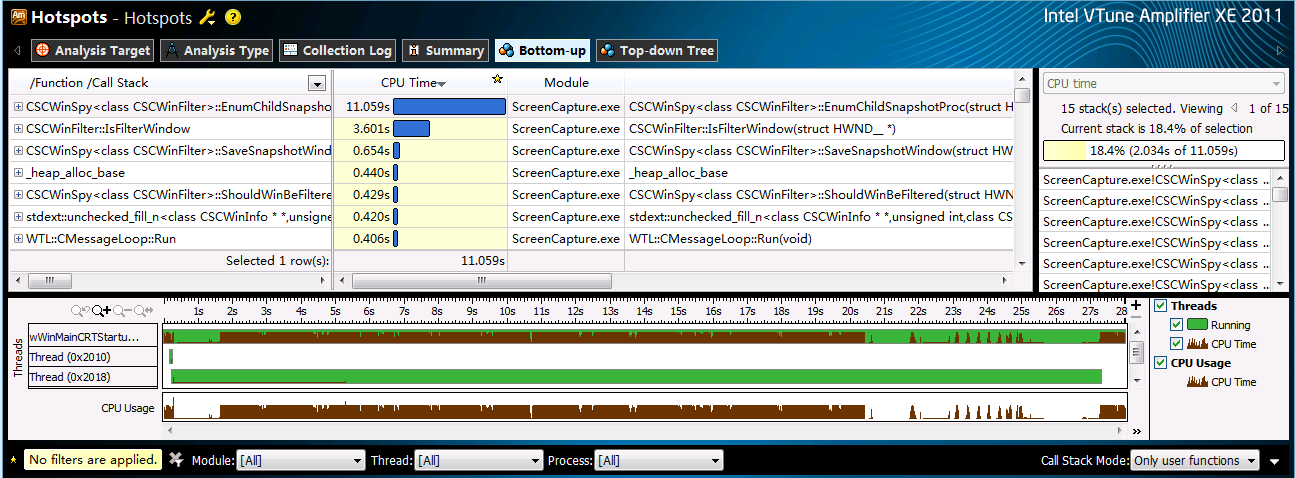Open the Collection Log view
Image resolution: width=1295 pixels, height=478 pixels.
337,50
